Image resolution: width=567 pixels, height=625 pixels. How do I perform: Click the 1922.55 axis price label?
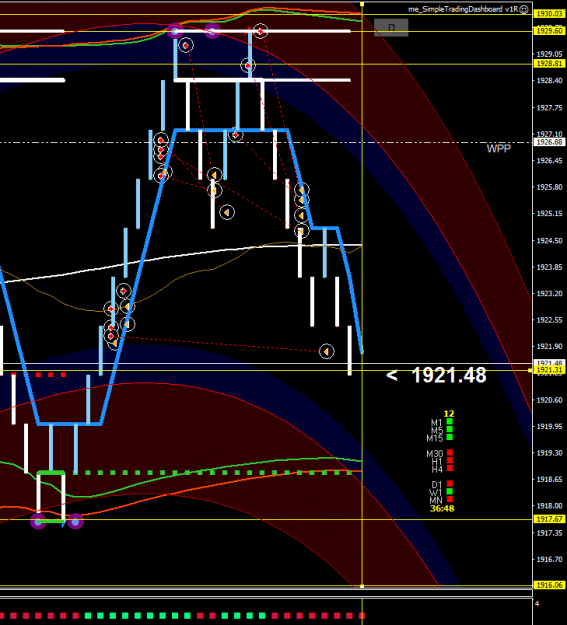click(549, 320)
